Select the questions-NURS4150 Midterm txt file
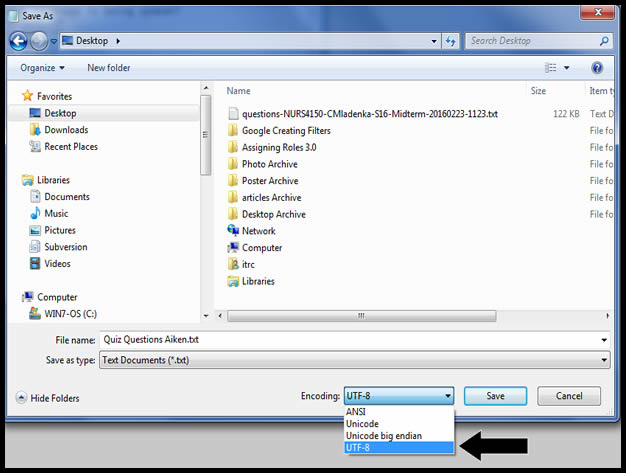 pyautogui.click(x=370, y=114)
